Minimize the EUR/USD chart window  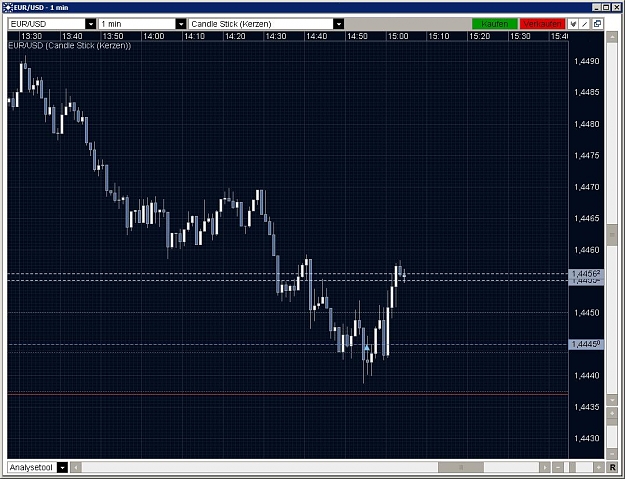click(x=596, y=8)
